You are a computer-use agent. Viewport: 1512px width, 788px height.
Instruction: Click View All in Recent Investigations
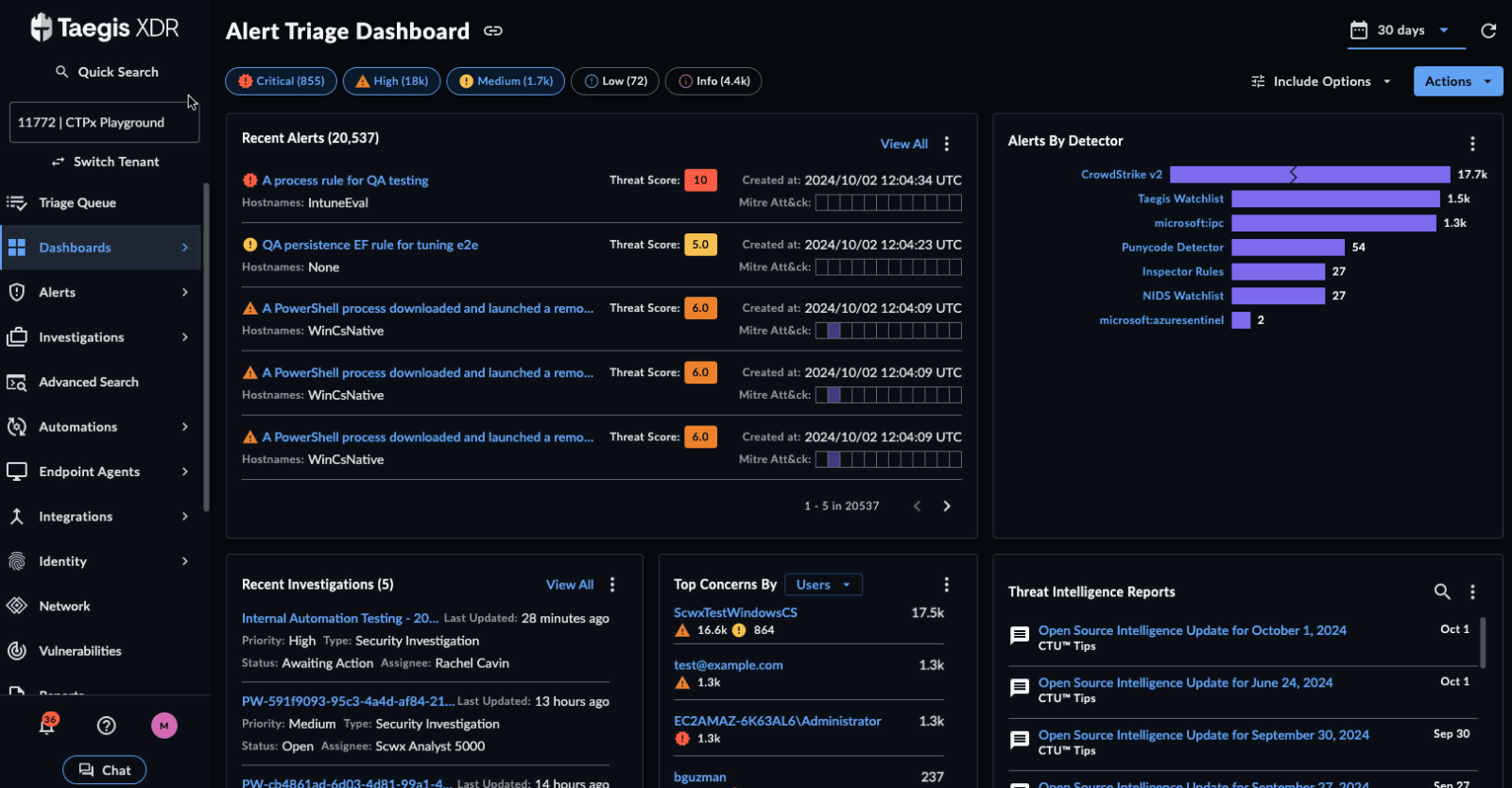click(570, 585)
